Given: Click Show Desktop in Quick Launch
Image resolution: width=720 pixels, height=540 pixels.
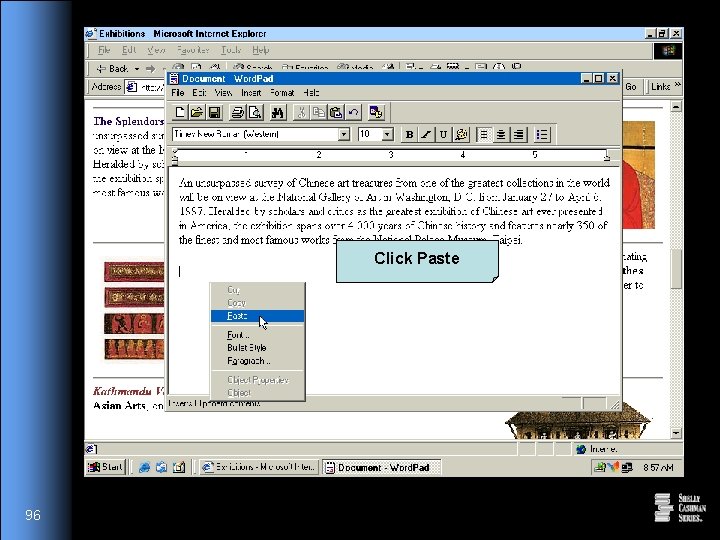Looking at the screenshot, I should pos(179,467).
